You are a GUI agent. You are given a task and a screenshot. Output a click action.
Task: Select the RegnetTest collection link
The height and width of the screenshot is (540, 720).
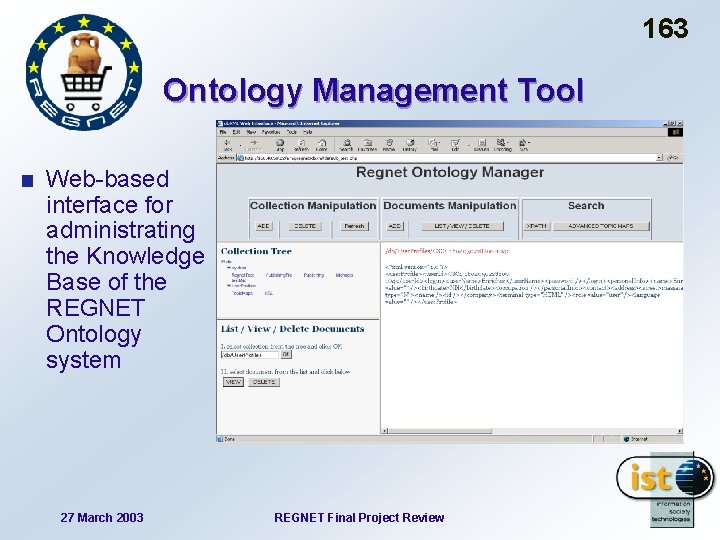243,275
